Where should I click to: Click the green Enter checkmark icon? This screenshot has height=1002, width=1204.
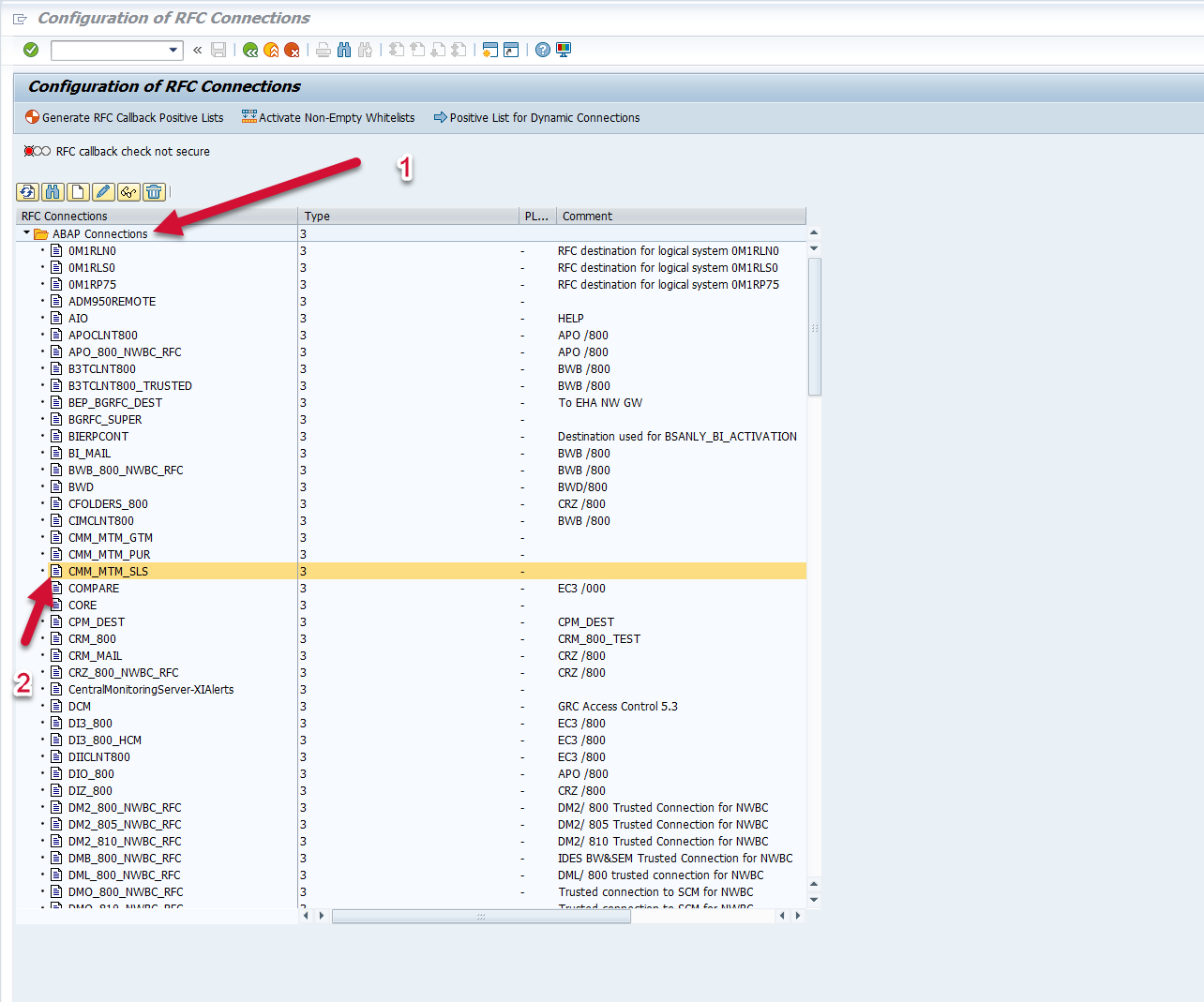click(31, 50)
